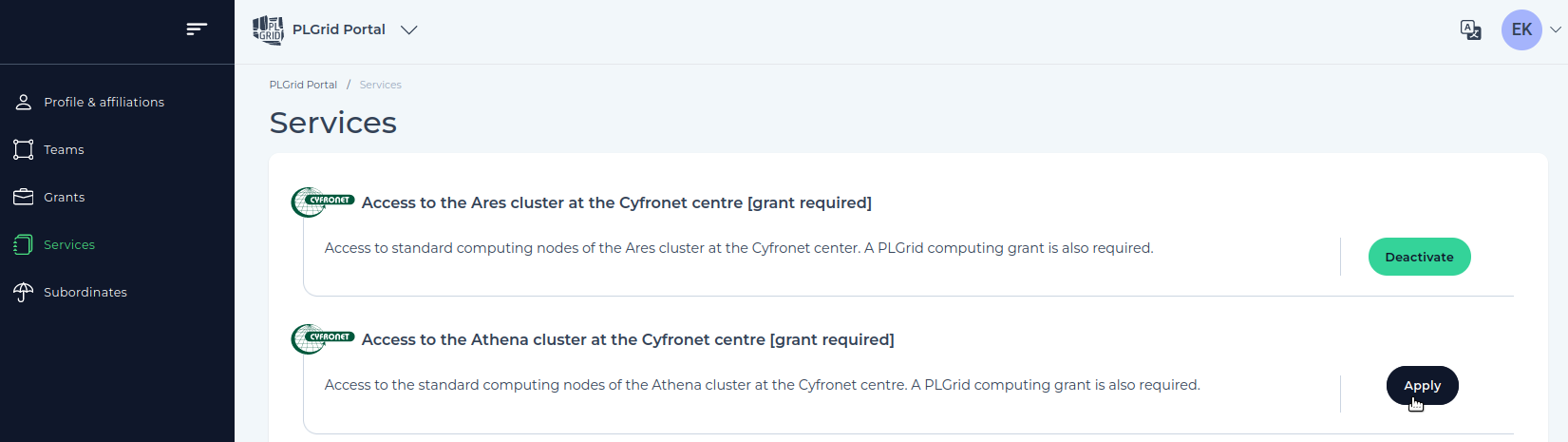
Task: Open the language translation icon
Action: [x=1470, y=29]
